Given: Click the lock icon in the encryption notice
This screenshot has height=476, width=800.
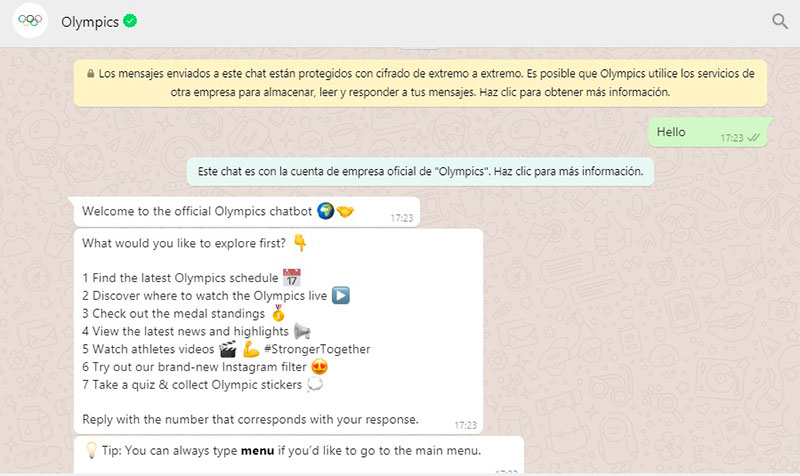Looking at the screenshot, I should [90, 73].
